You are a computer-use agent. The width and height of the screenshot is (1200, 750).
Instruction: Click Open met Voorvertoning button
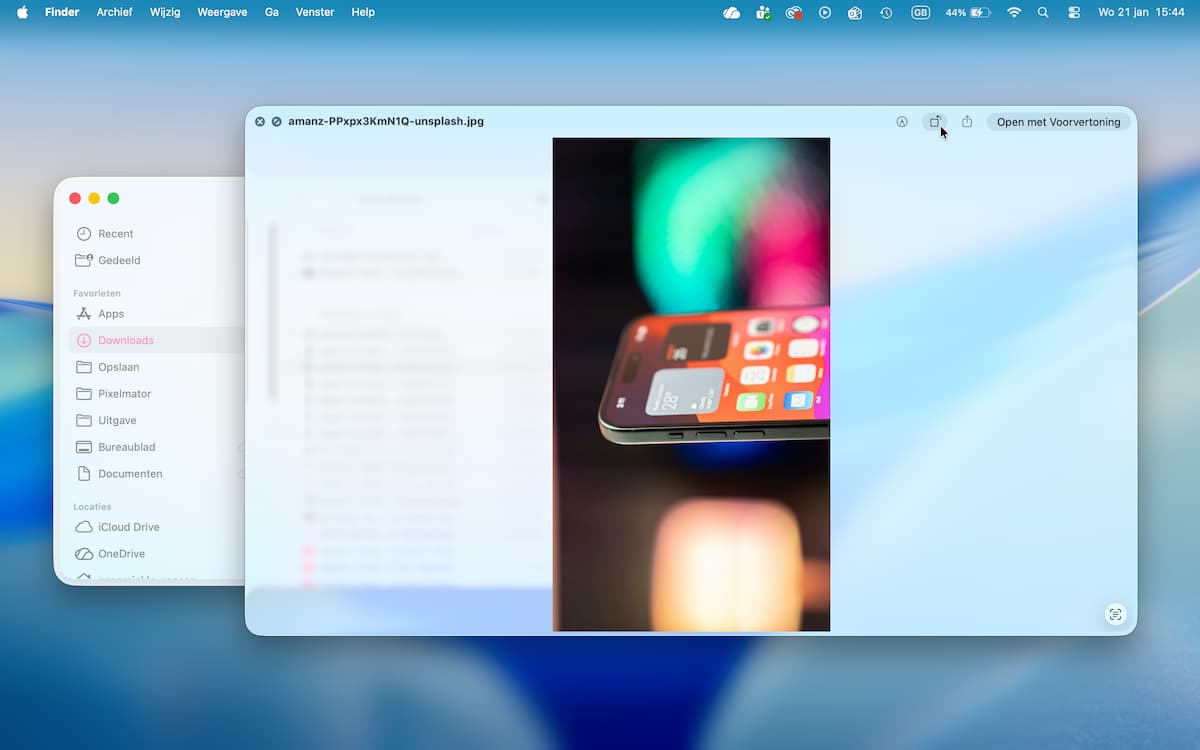point(1058,122)
